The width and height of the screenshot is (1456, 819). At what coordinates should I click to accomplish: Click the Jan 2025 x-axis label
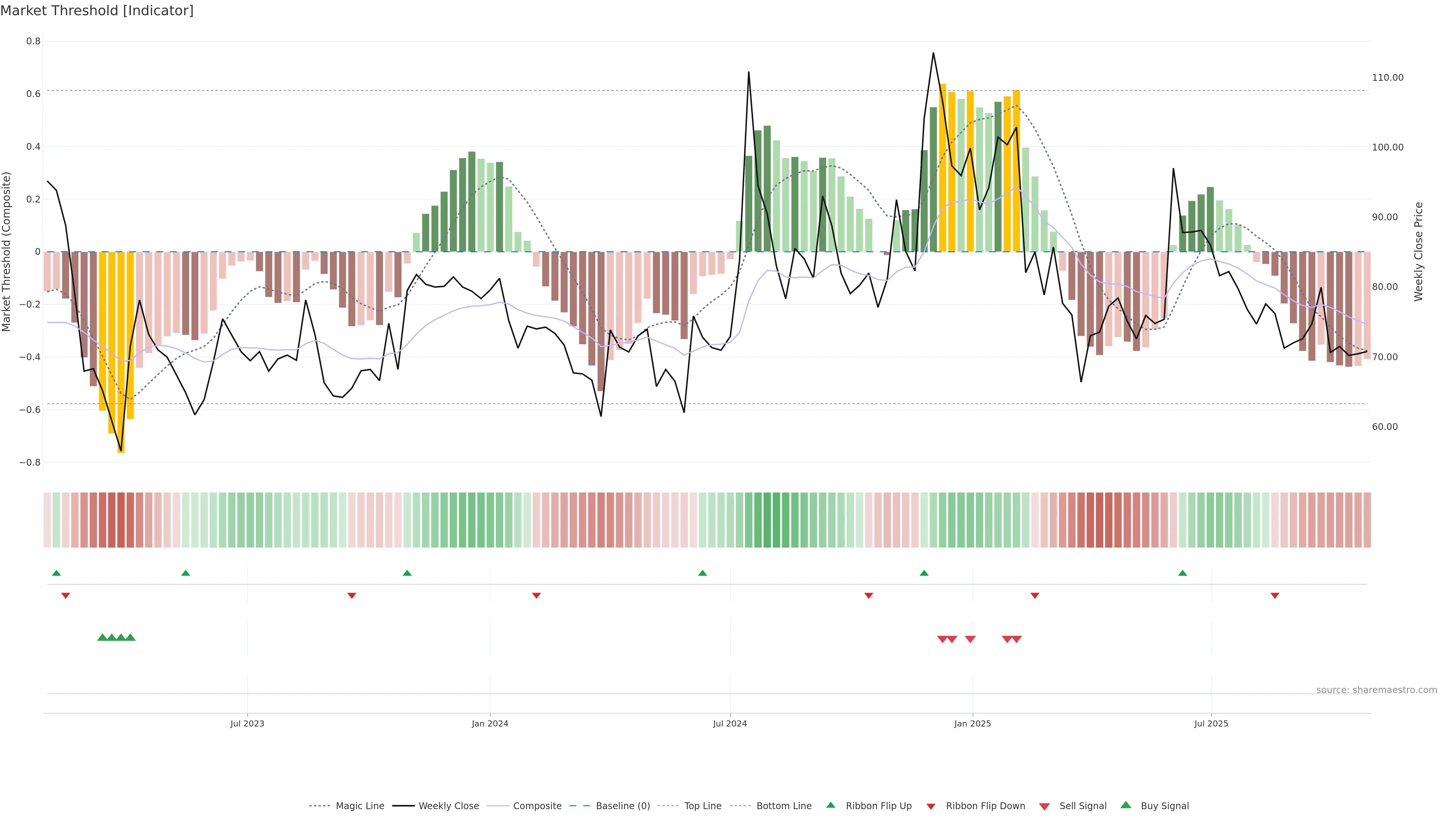pyautogui.click(x=972, y=723)
